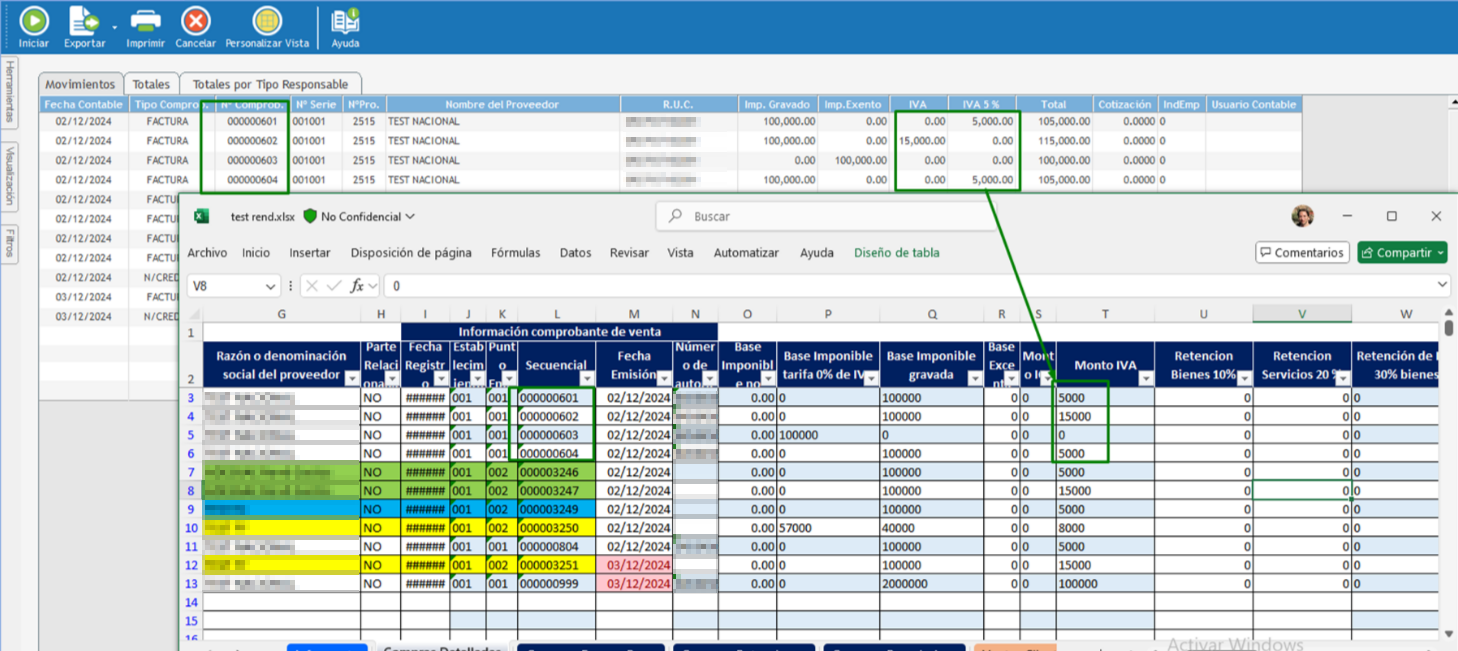Viewport: 1458px width, 651px height.
Task: Expand the Exportar dropdown arrow
Action: pyautogui.click(x=114, y=26)
